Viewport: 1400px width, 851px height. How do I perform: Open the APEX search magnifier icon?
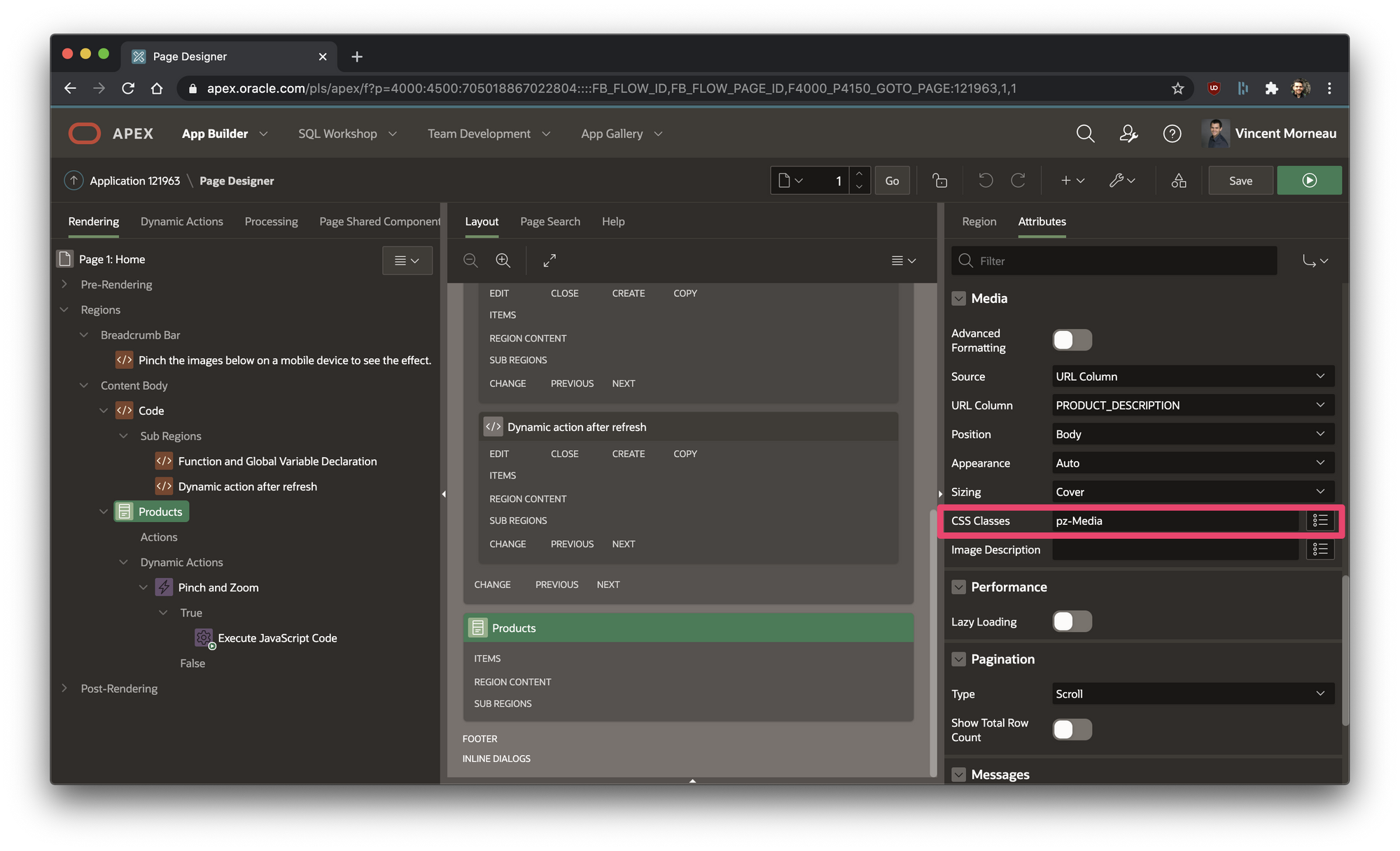pyautogui.click(x=1085, y=134)
